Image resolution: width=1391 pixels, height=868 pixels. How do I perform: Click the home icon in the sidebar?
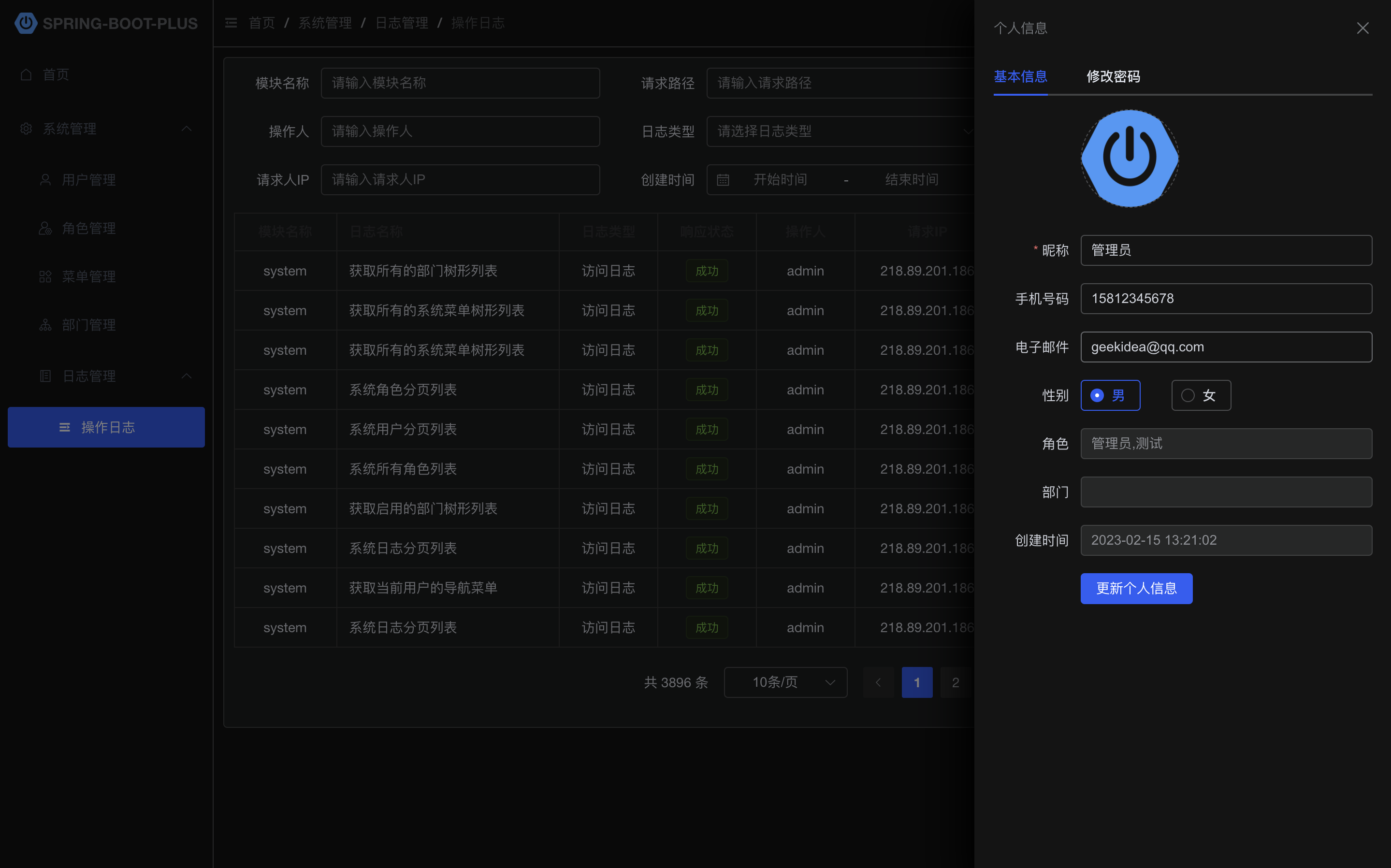(x=26, y=74)
